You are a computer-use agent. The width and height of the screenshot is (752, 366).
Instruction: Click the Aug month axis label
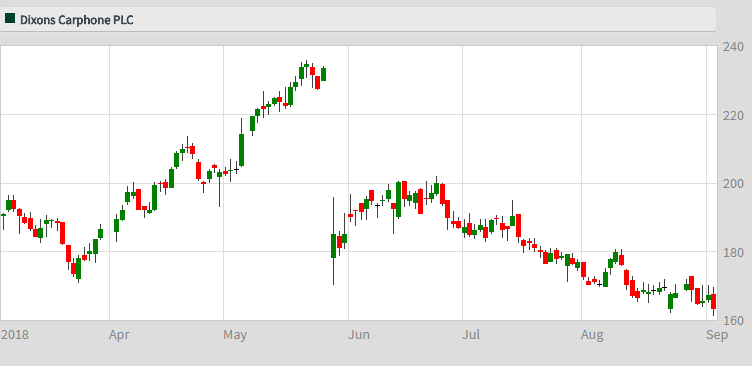pyautogui.click(x=592, y=335)
